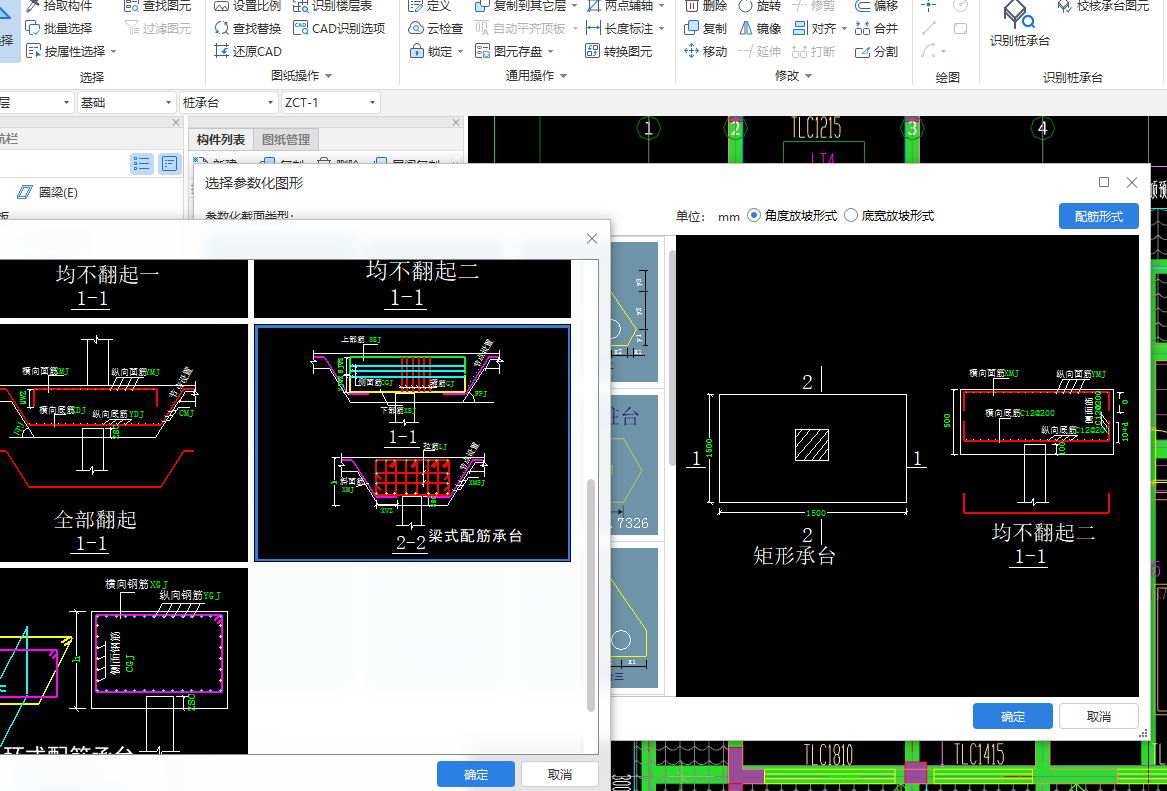Expand the 长度标注 dropdown
1167x791 pixels.
pos(662,29)
